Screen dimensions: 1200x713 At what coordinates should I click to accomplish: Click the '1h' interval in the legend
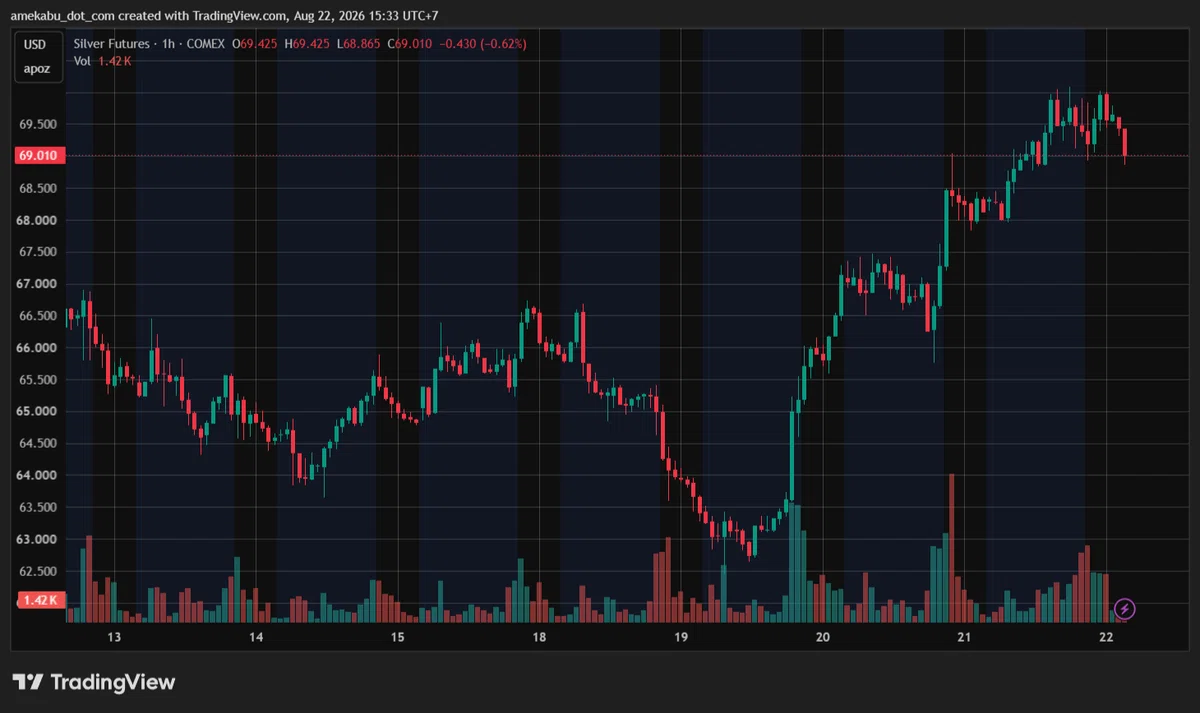pos(167,44)
